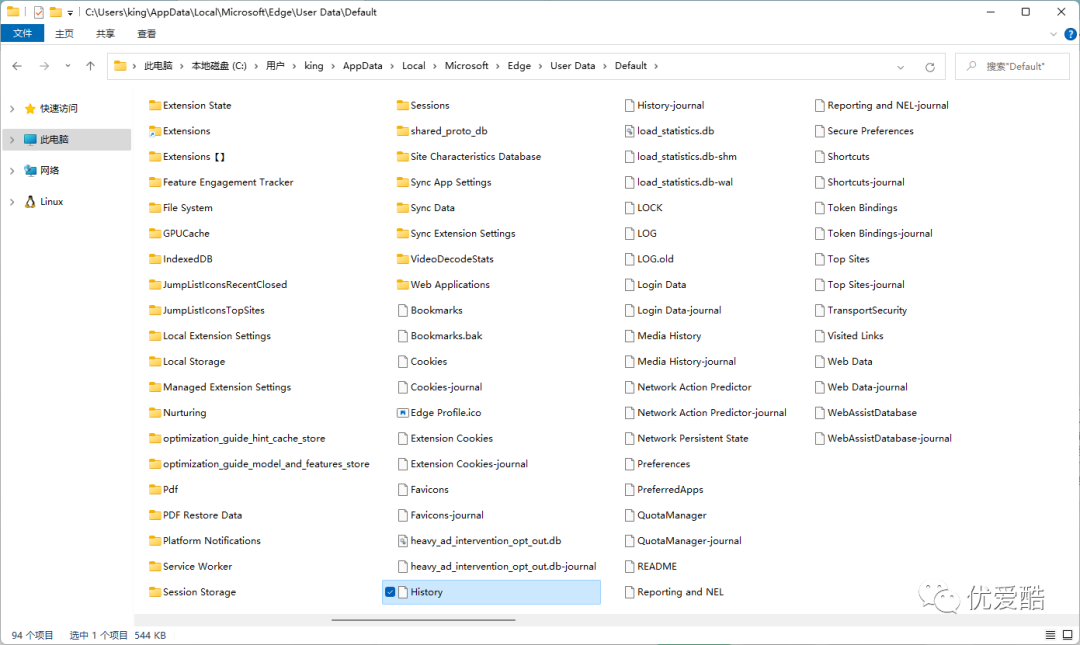Refresh the Default folder view
Image resolution: width=1080 pixels, height=645 pixels.
930,67
